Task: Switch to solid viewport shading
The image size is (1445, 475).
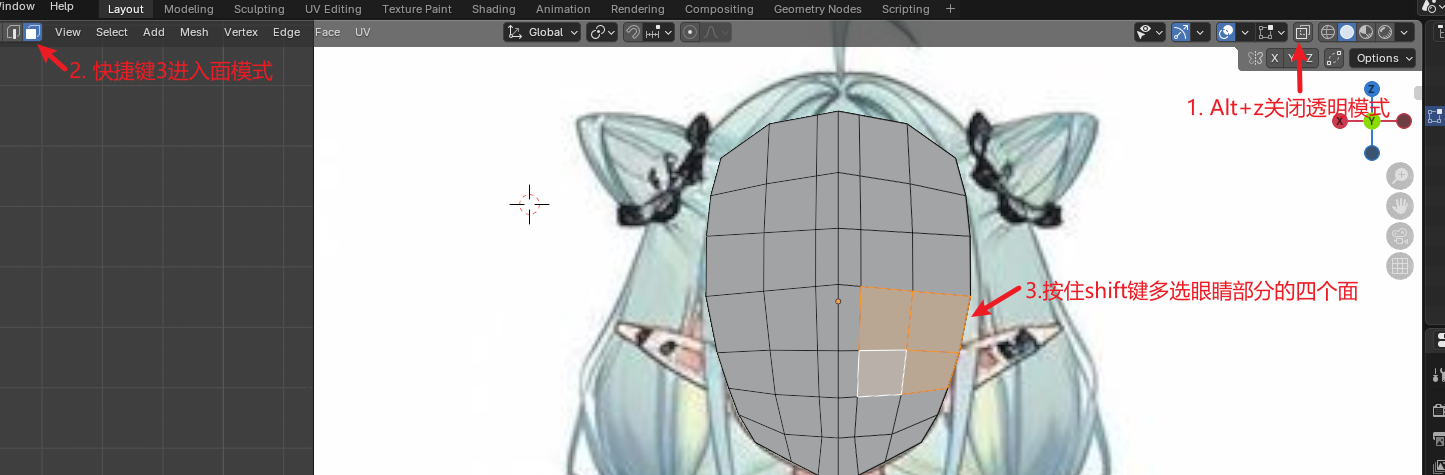Action: (1347, 32)
